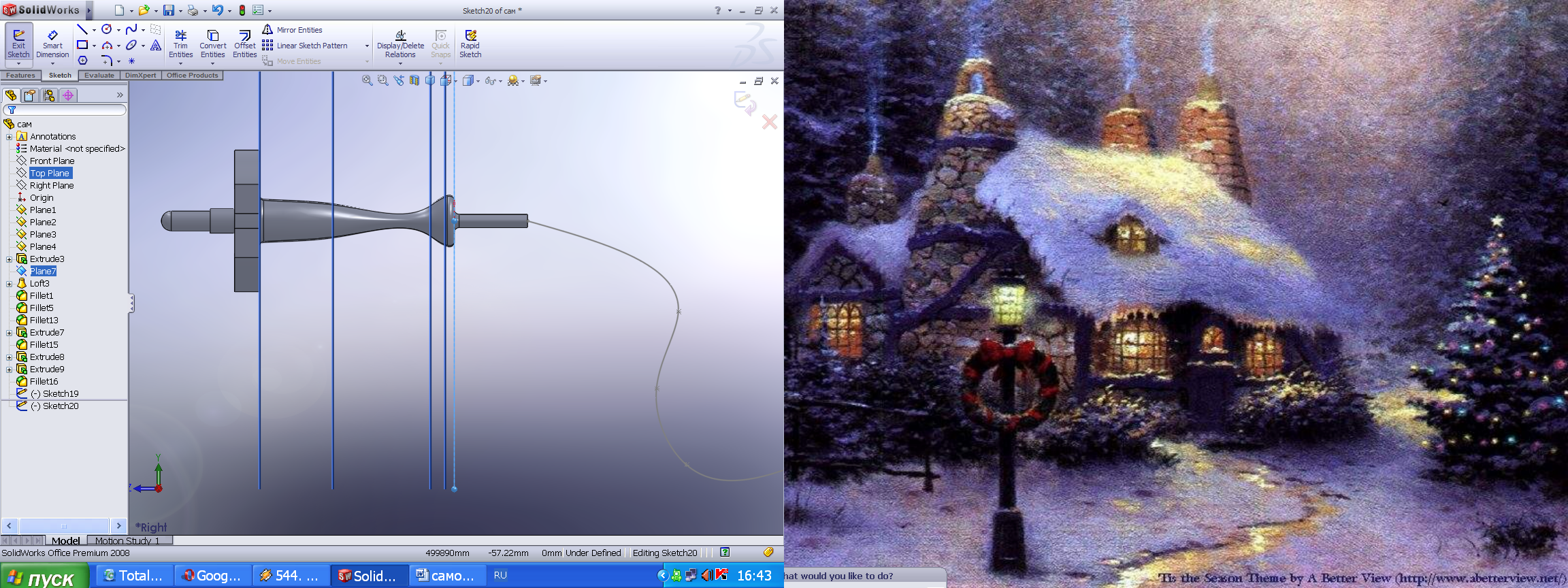Select the Centerpoint Arc tool
Viewport: 1568px width, 588px height.
(107, 45)
